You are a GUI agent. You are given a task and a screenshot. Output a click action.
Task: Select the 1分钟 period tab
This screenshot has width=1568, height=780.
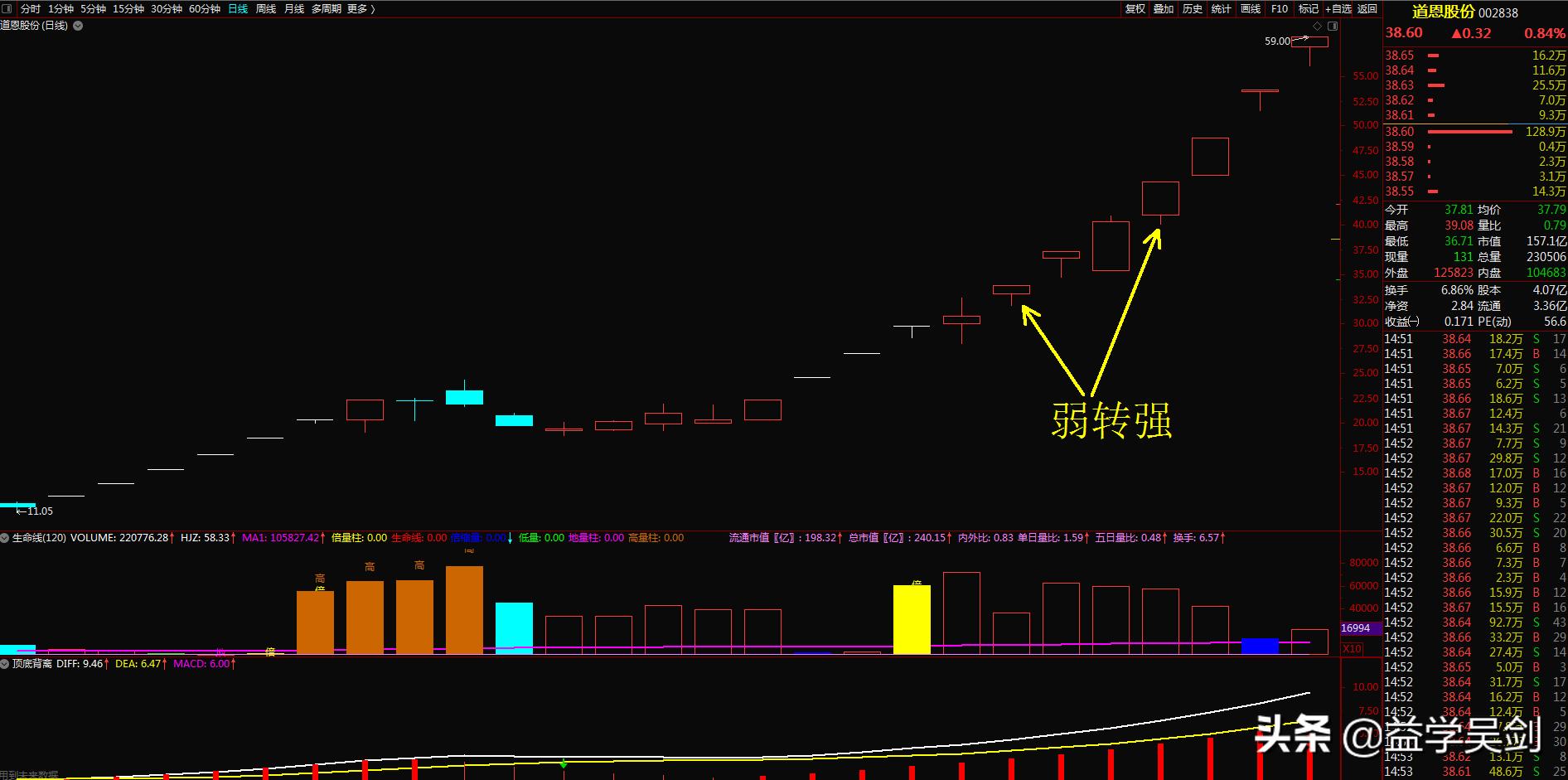coord(60,8)
